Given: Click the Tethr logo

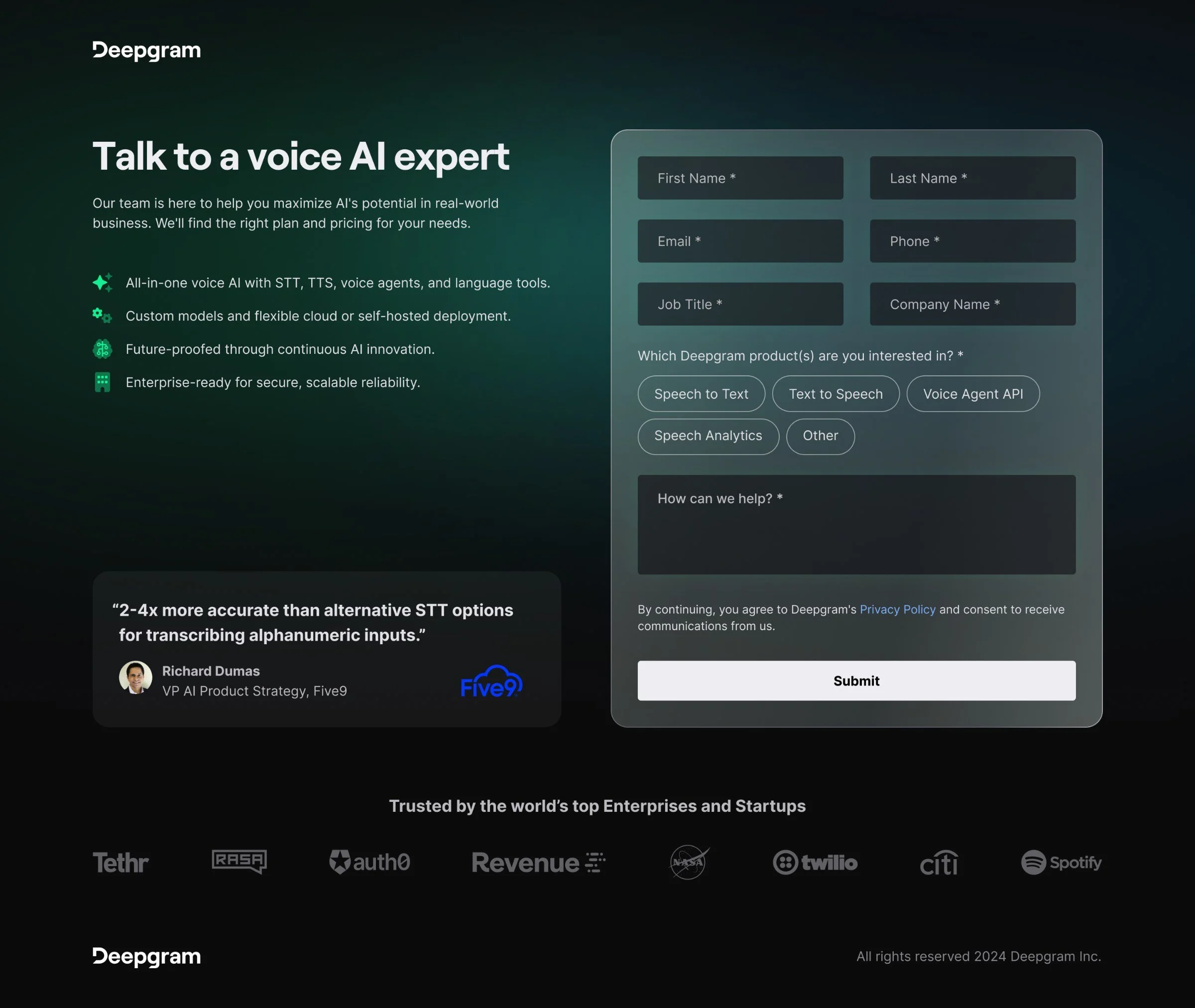Looking at the screenshot, I should pos(120,862).
